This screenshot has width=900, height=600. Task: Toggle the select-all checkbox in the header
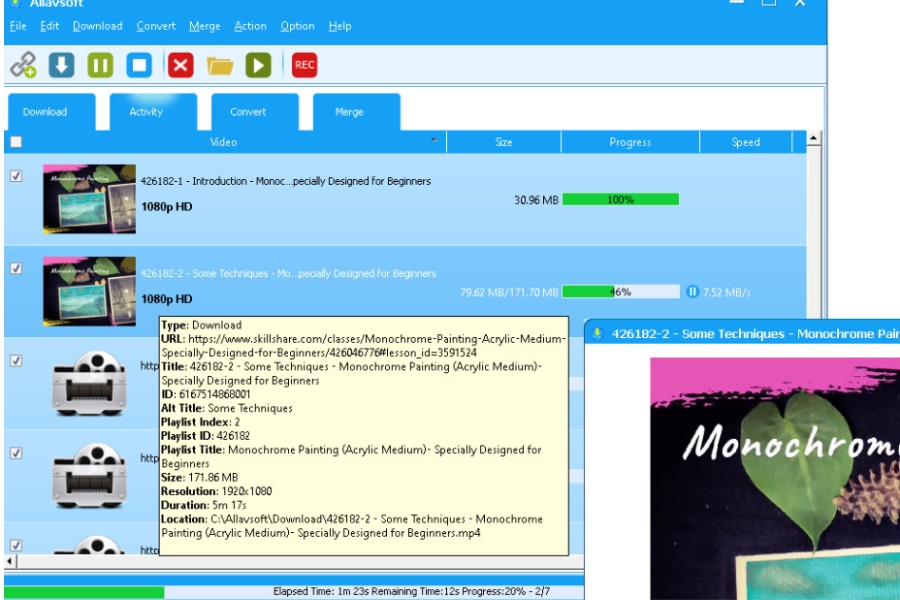coord(16,142)
